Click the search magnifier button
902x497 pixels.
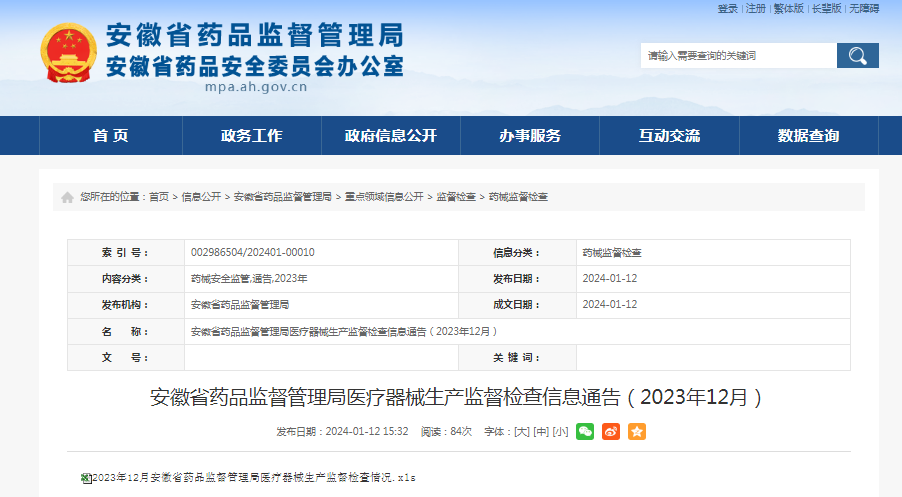click(x=858, y=55)
